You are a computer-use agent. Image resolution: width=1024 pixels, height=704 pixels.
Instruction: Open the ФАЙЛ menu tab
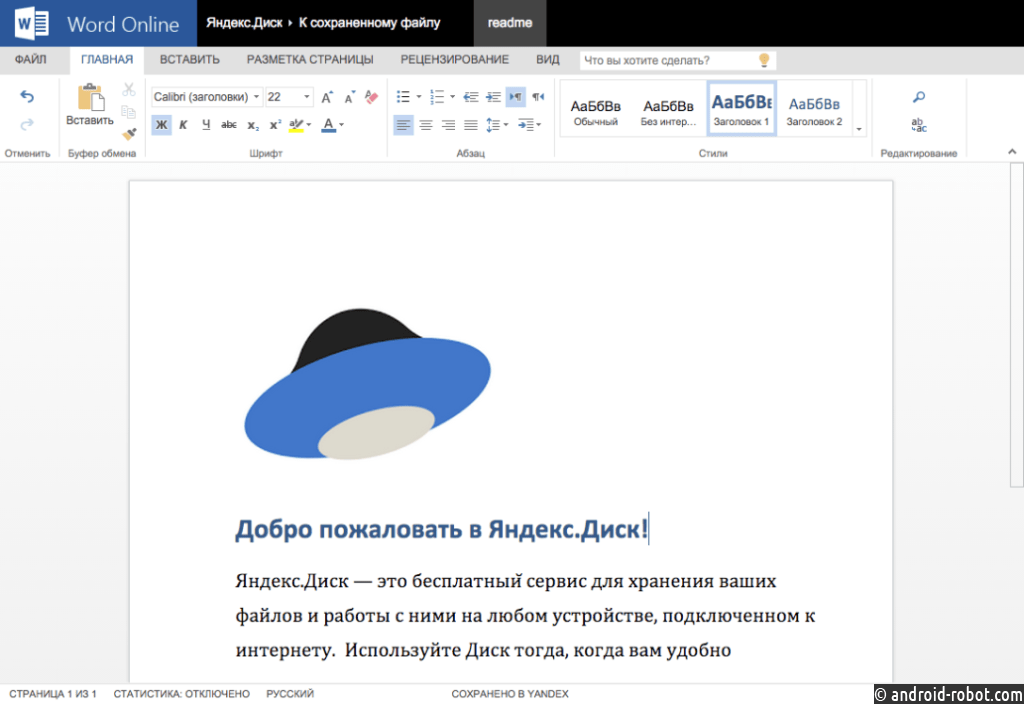[31, 59]
